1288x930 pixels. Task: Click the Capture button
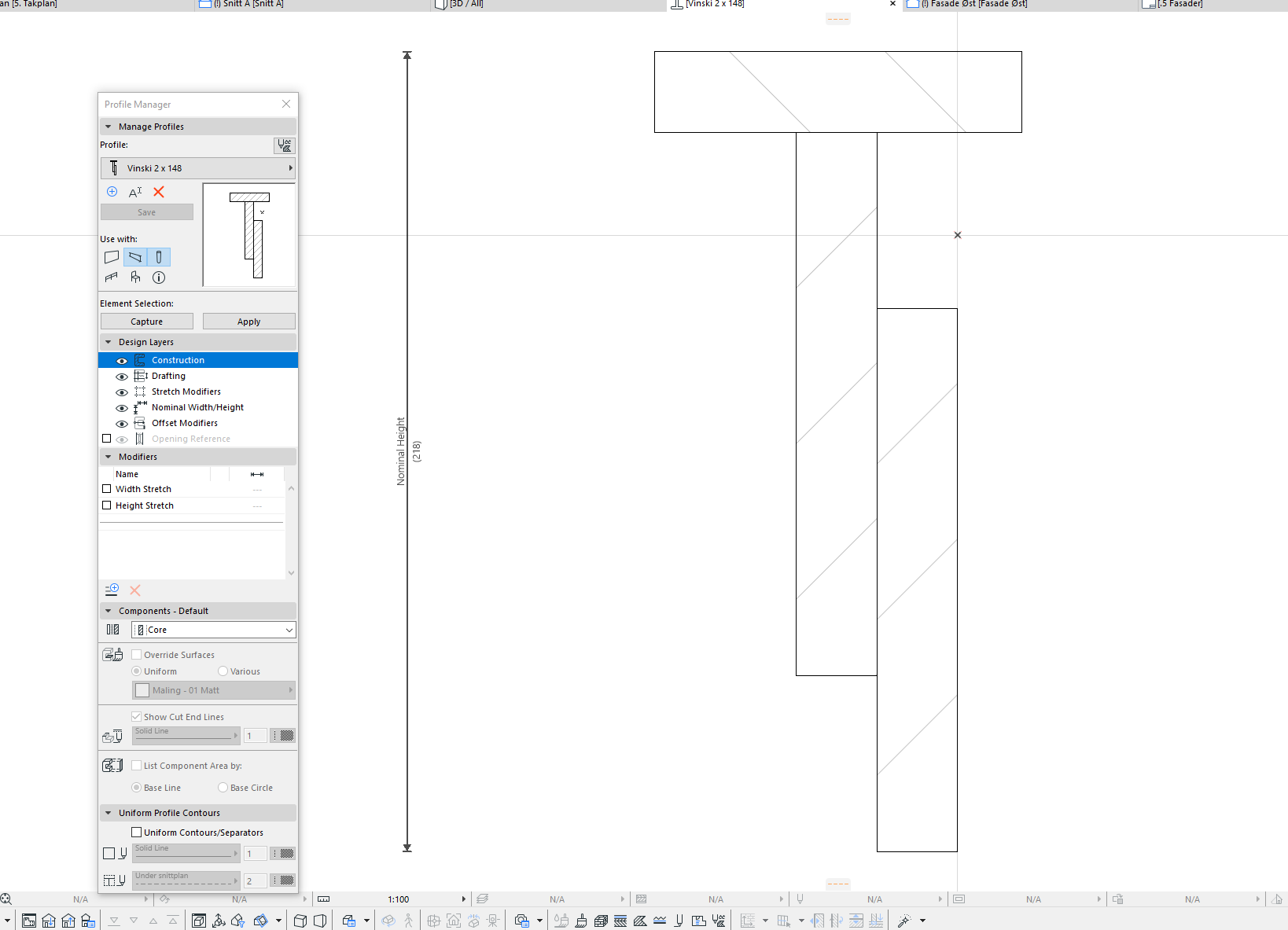click(147, 322)
